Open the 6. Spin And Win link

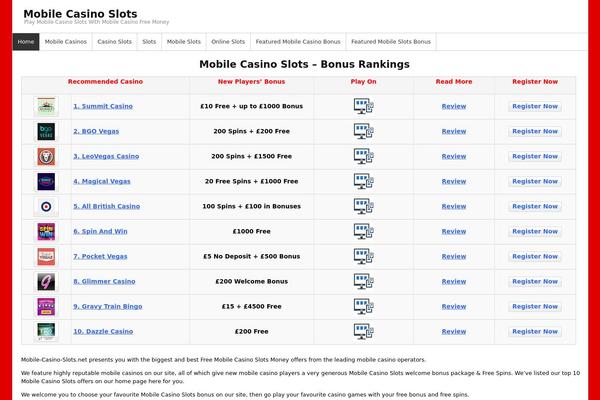(x=100, y=232)
